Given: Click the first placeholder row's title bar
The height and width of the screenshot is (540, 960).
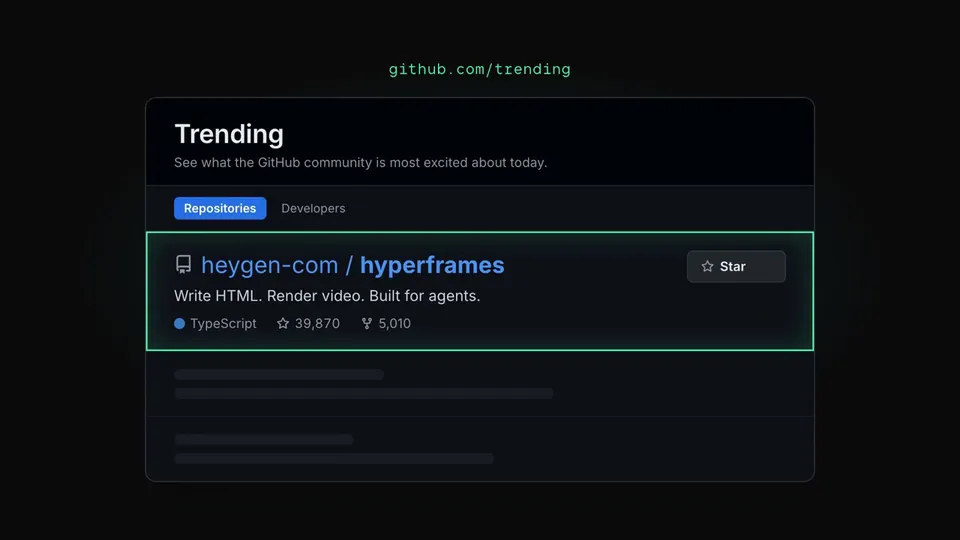Looking at the screenshot, I should 279,375.
